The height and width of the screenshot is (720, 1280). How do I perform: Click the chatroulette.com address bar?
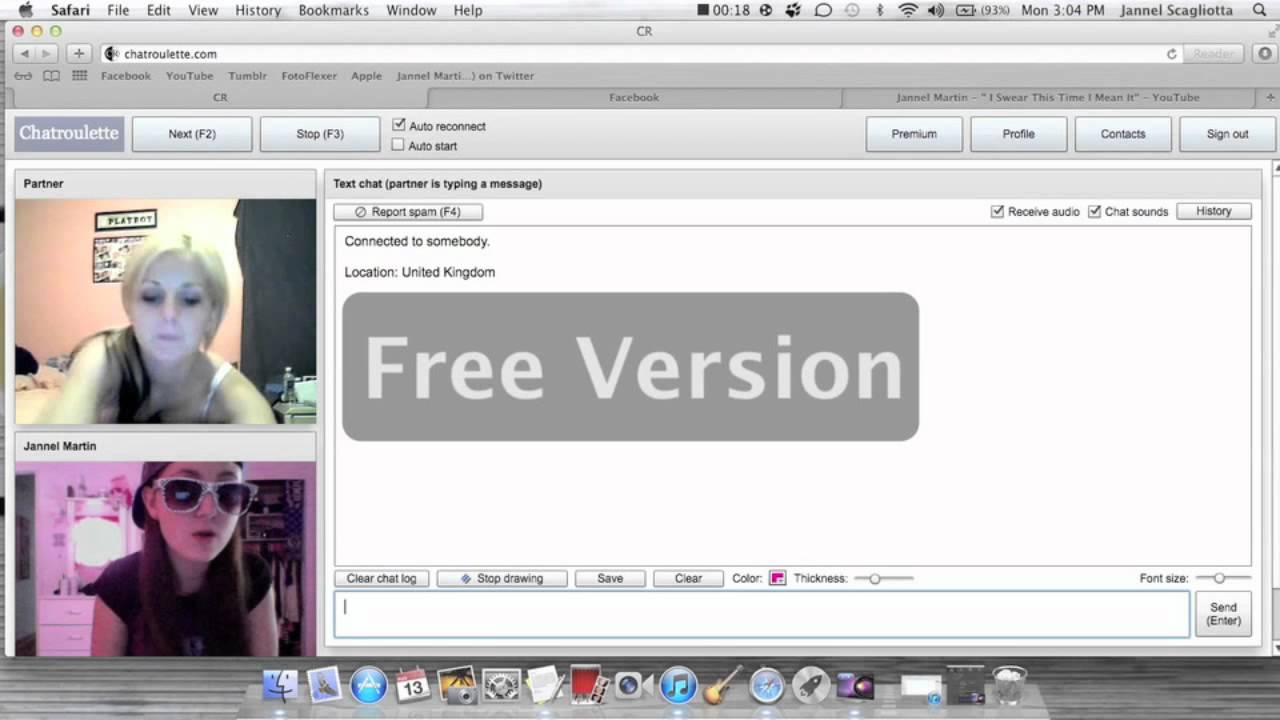[x=640, y=54]
